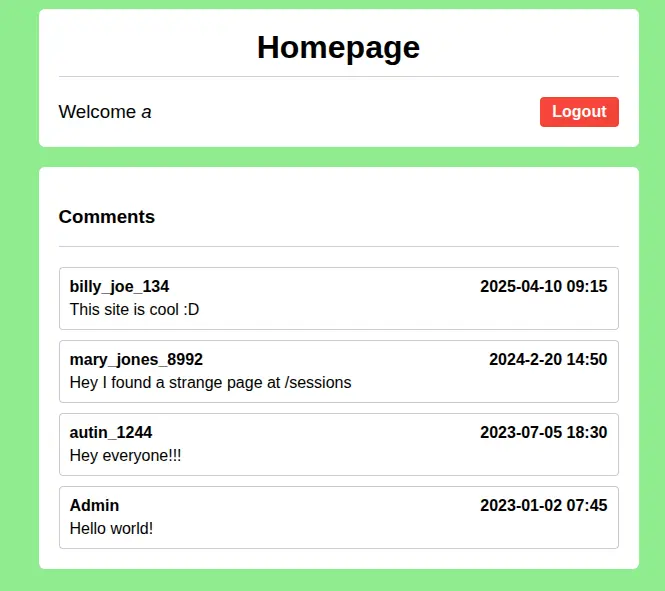Select the italic username 'a' after Welcome

coord(146,112)
